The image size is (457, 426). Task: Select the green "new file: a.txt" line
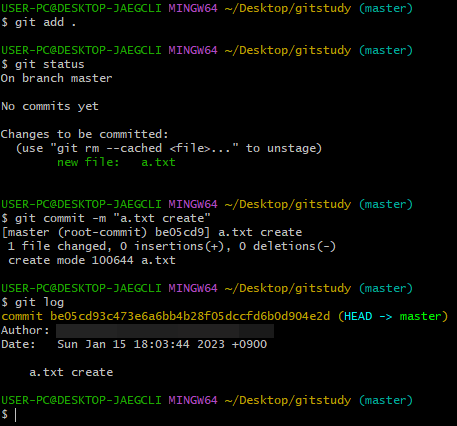pyautogui.click(x=116, y=162)
